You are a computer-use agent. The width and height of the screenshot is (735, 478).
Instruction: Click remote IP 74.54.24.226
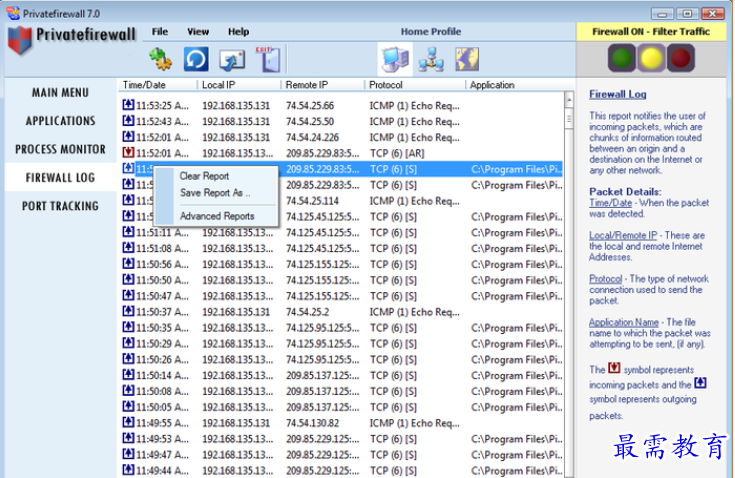(x=312, y=138)
